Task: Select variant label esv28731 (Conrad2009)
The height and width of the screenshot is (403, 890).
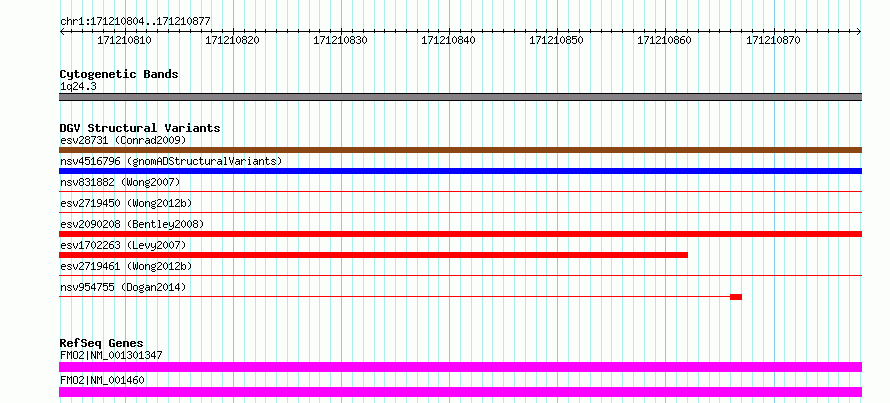Action: 123,140
